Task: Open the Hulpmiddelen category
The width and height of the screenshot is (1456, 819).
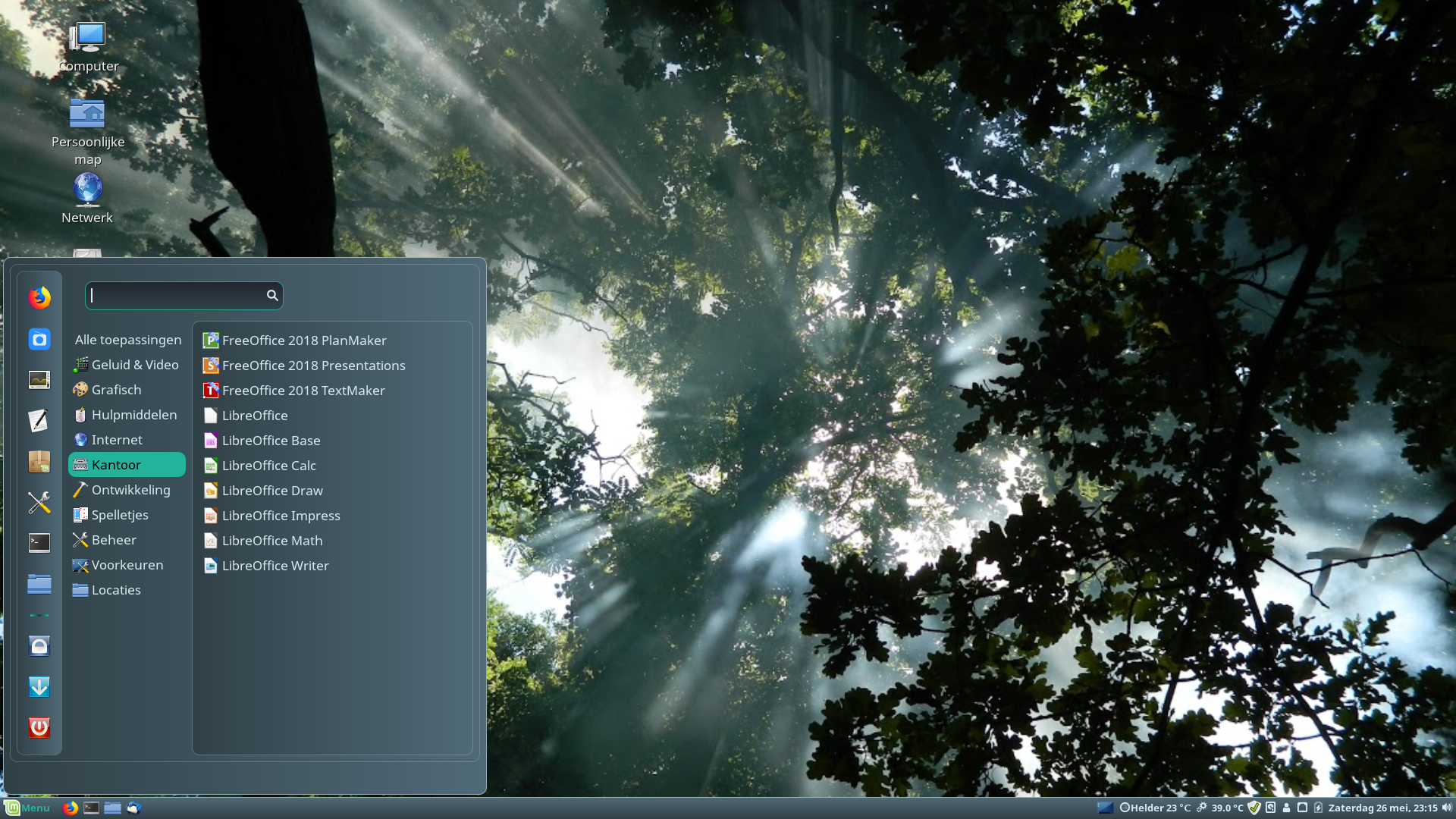Action: tap(127, 415)
